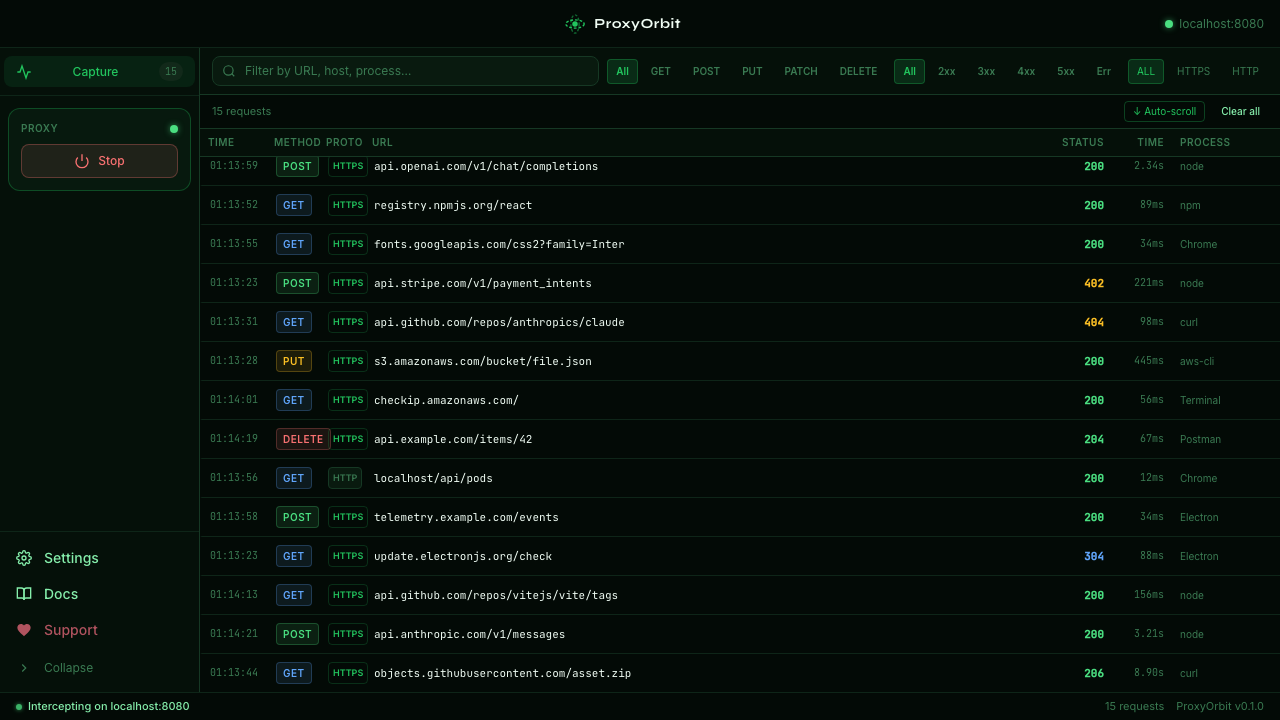
Task: Filter requests by POST method
Action: [x=706, y=71]
